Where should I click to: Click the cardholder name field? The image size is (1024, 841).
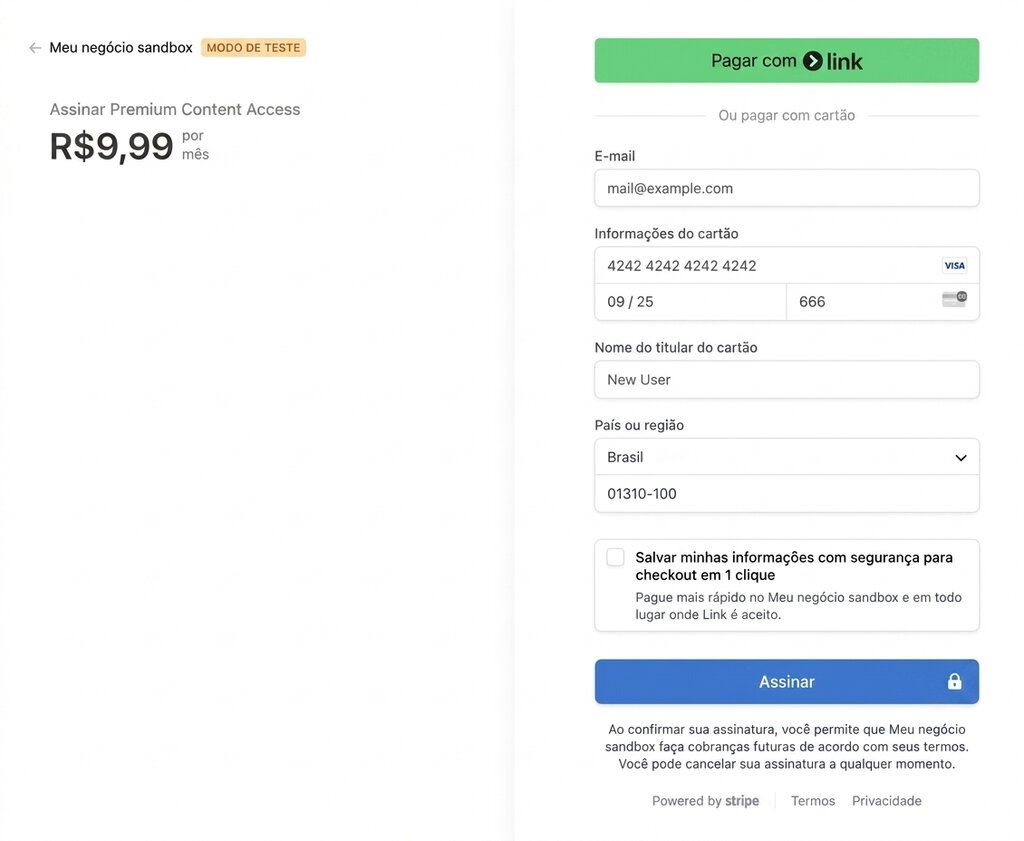click(x=786, y=379)
